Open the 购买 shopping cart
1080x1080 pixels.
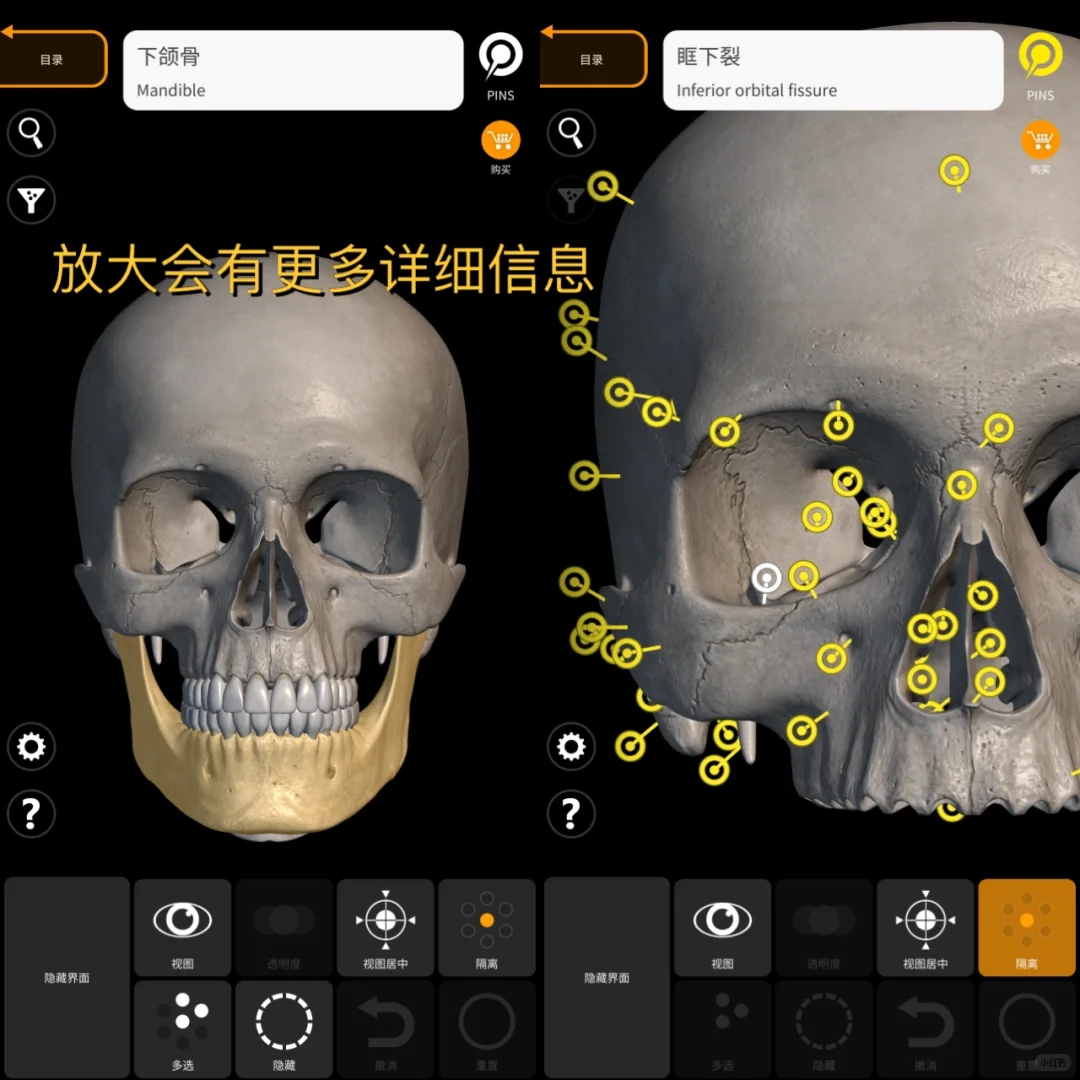point(500,140)
